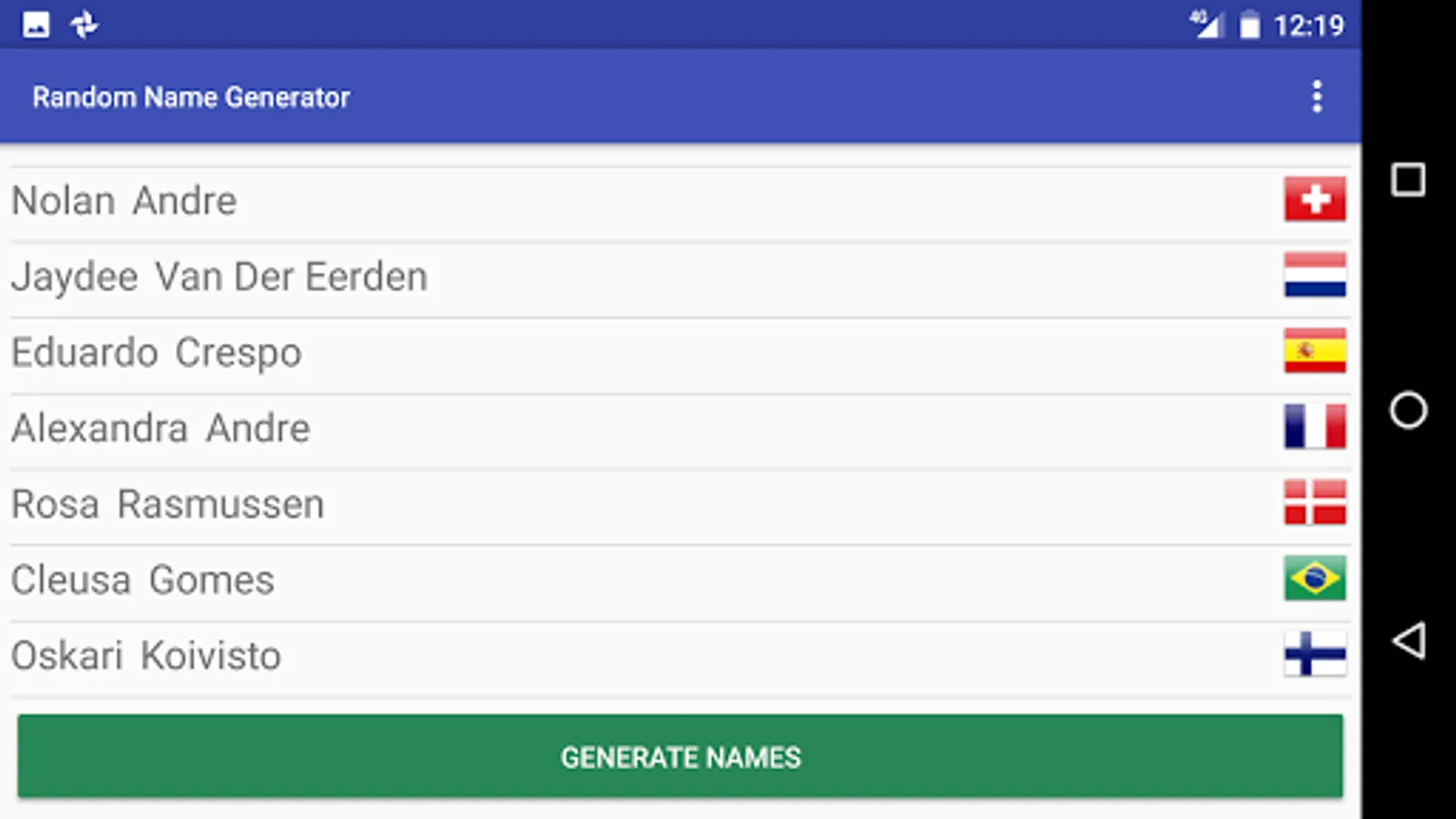
Task: Tap the Random Name Generator title
Action: tap(192, 96)
